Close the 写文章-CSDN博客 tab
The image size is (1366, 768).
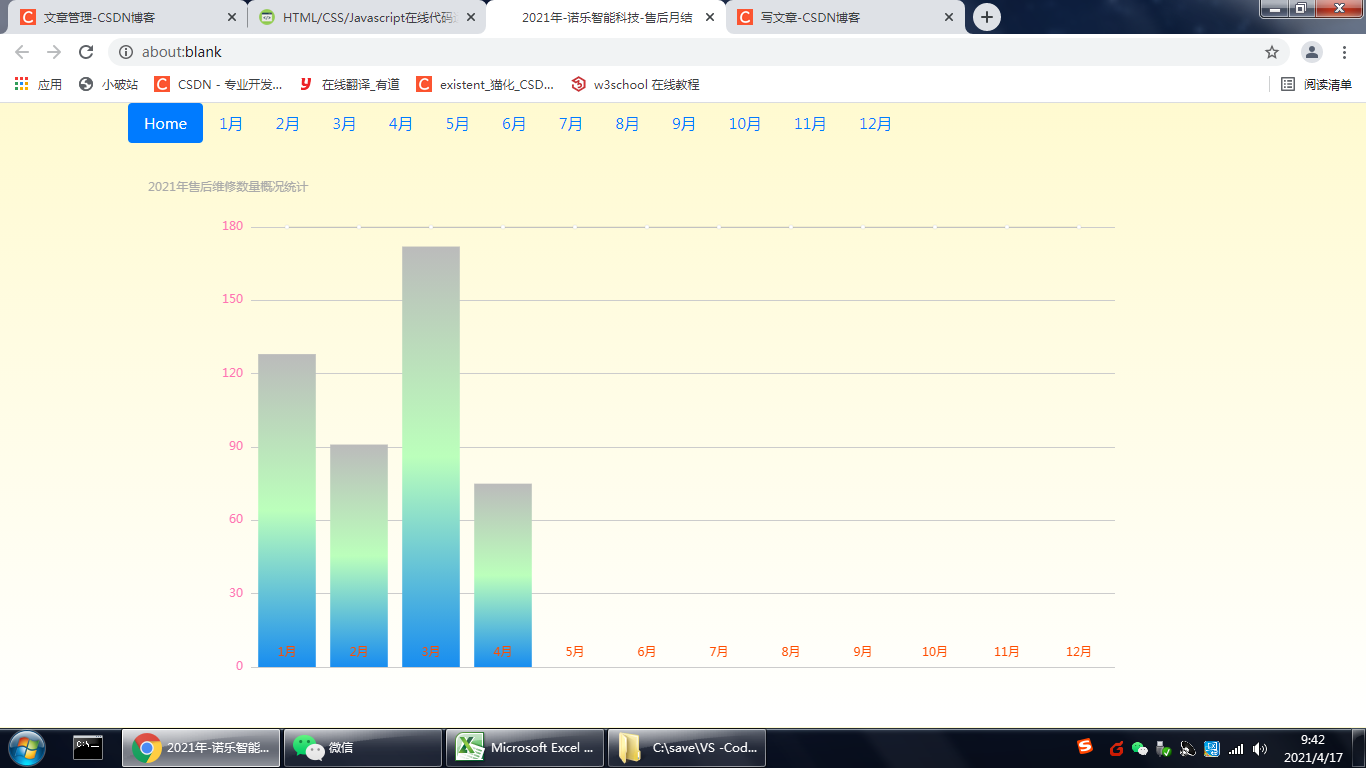(x=949, y=17)
